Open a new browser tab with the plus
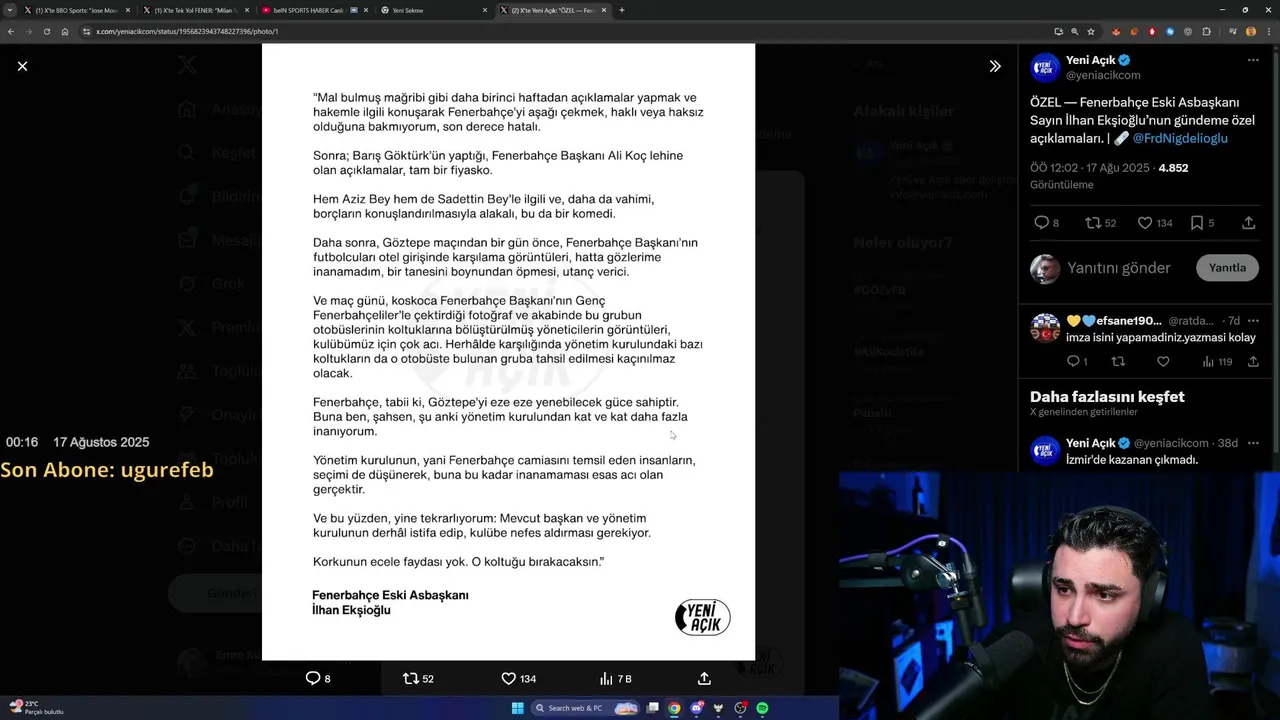Screen dimensions: 1280x720 click(621, 10)
